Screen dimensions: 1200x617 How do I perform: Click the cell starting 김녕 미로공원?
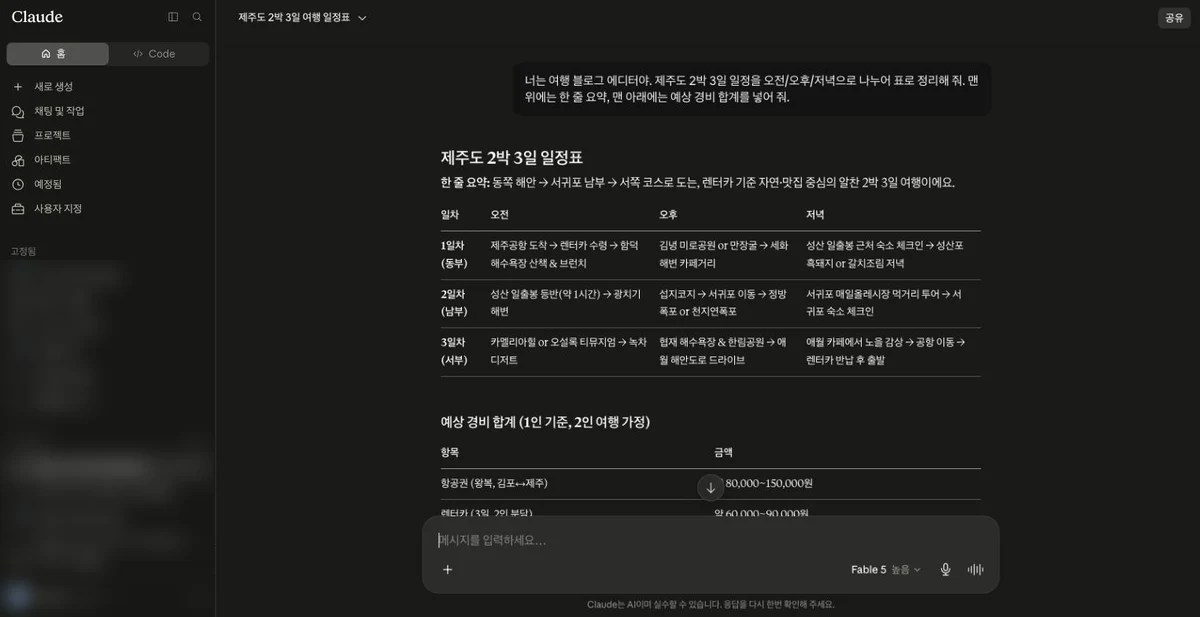pyautogui.click(x=724, y=254)
